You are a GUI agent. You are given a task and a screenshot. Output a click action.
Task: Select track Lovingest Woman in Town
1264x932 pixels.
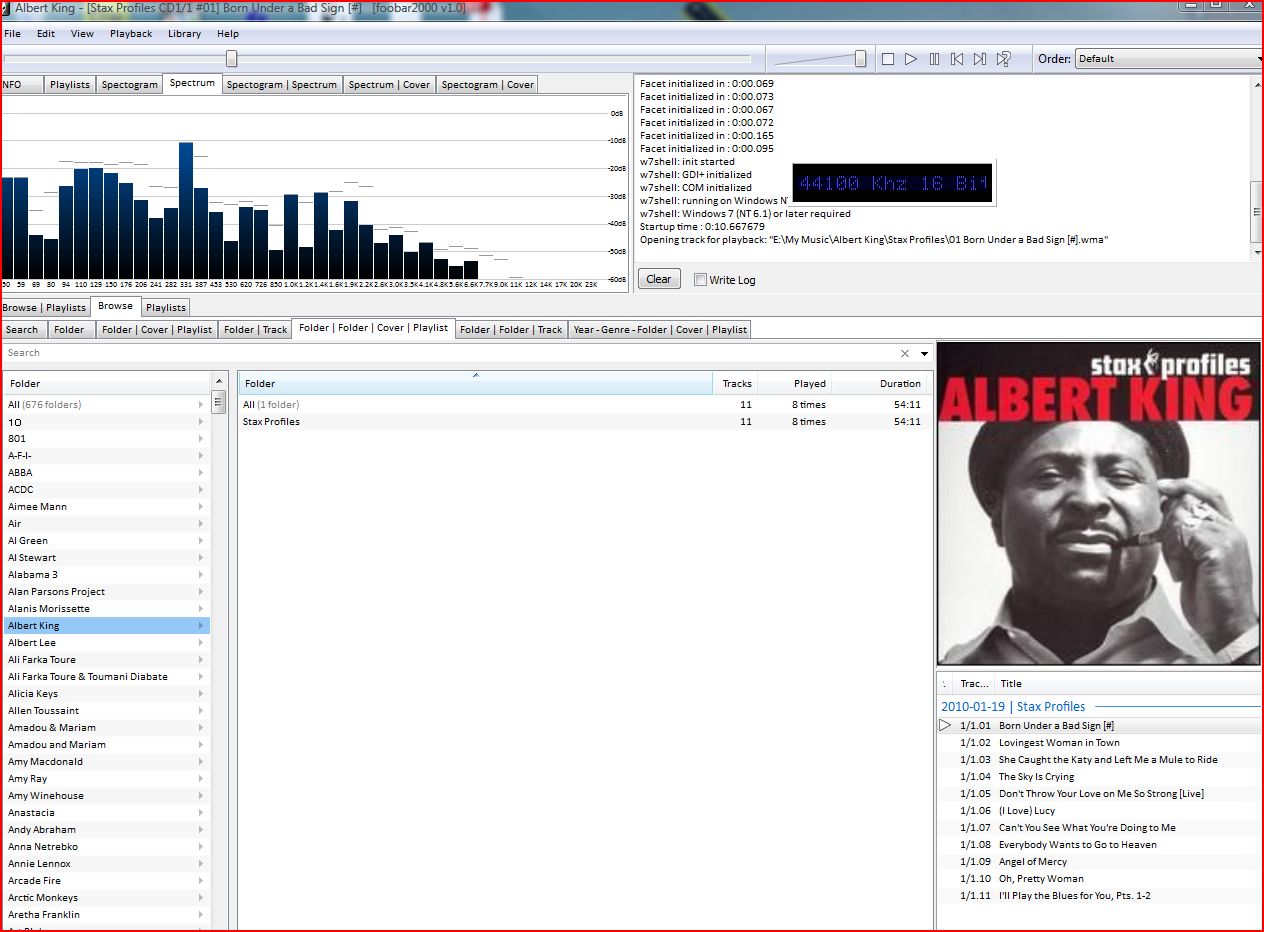click(x=1099, y=743)
